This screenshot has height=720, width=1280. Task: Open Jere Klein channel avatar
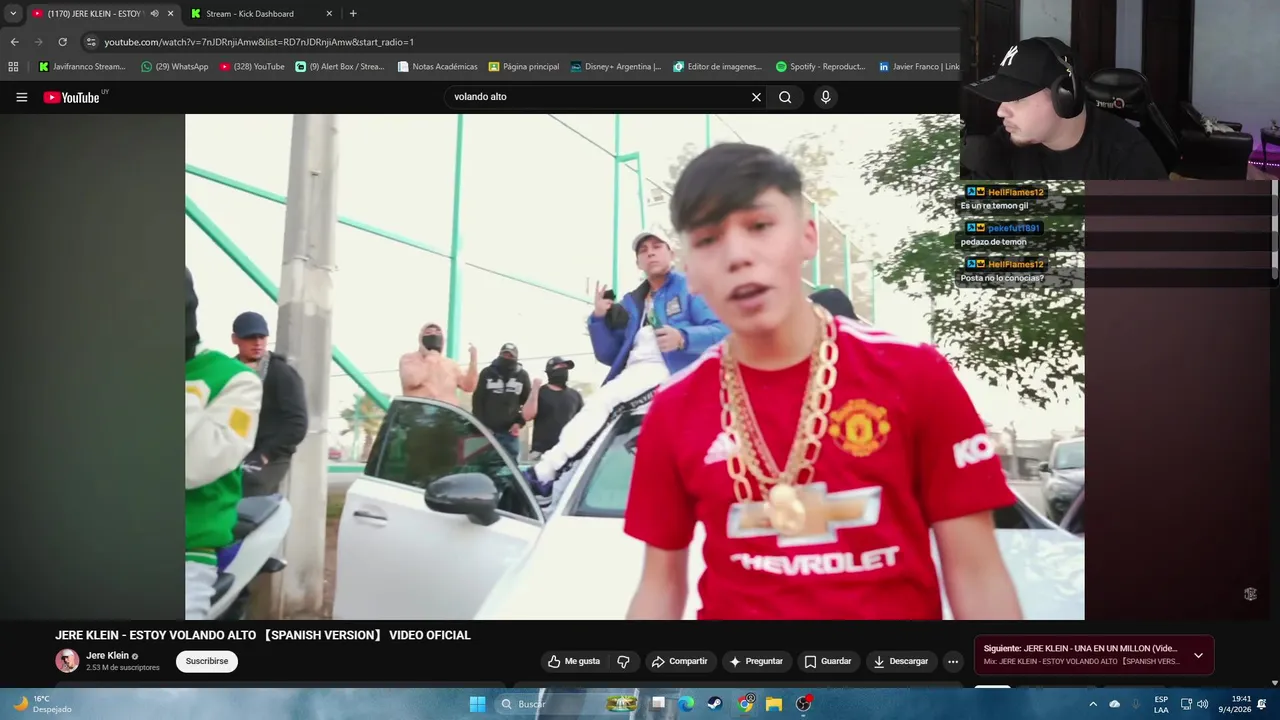tap(67, 661)
